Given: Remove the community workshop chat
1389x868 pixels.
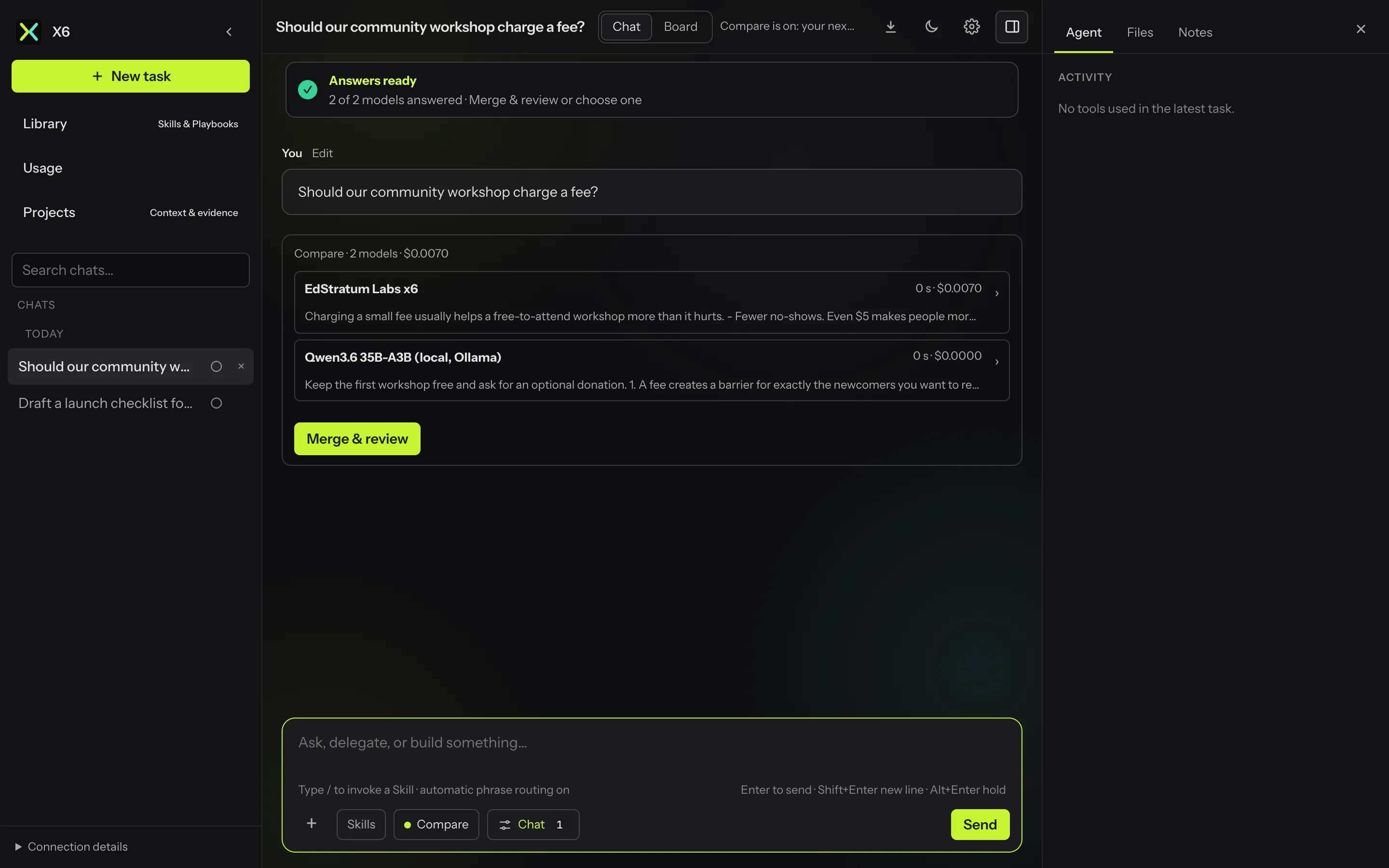Looking at the screenshot, I should click(241, 366).
